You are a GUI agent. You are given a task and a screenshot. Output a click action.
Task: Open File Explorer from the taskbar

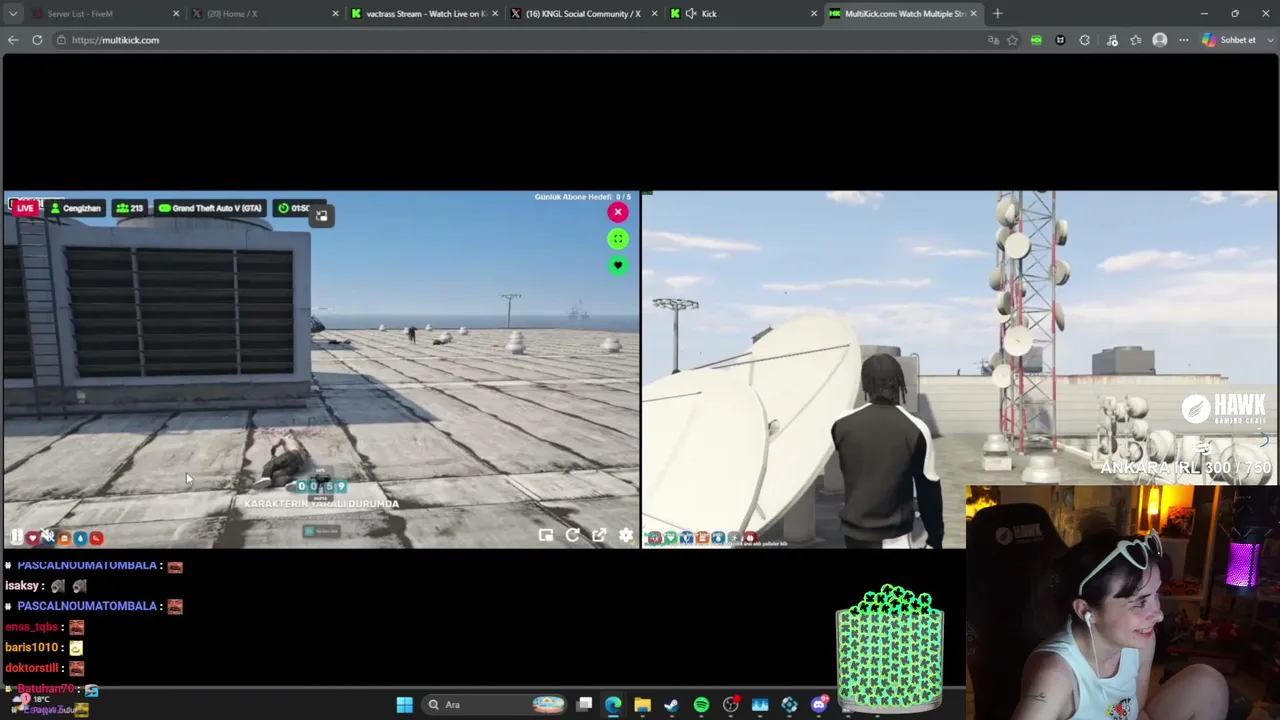(x=642, y=705)
